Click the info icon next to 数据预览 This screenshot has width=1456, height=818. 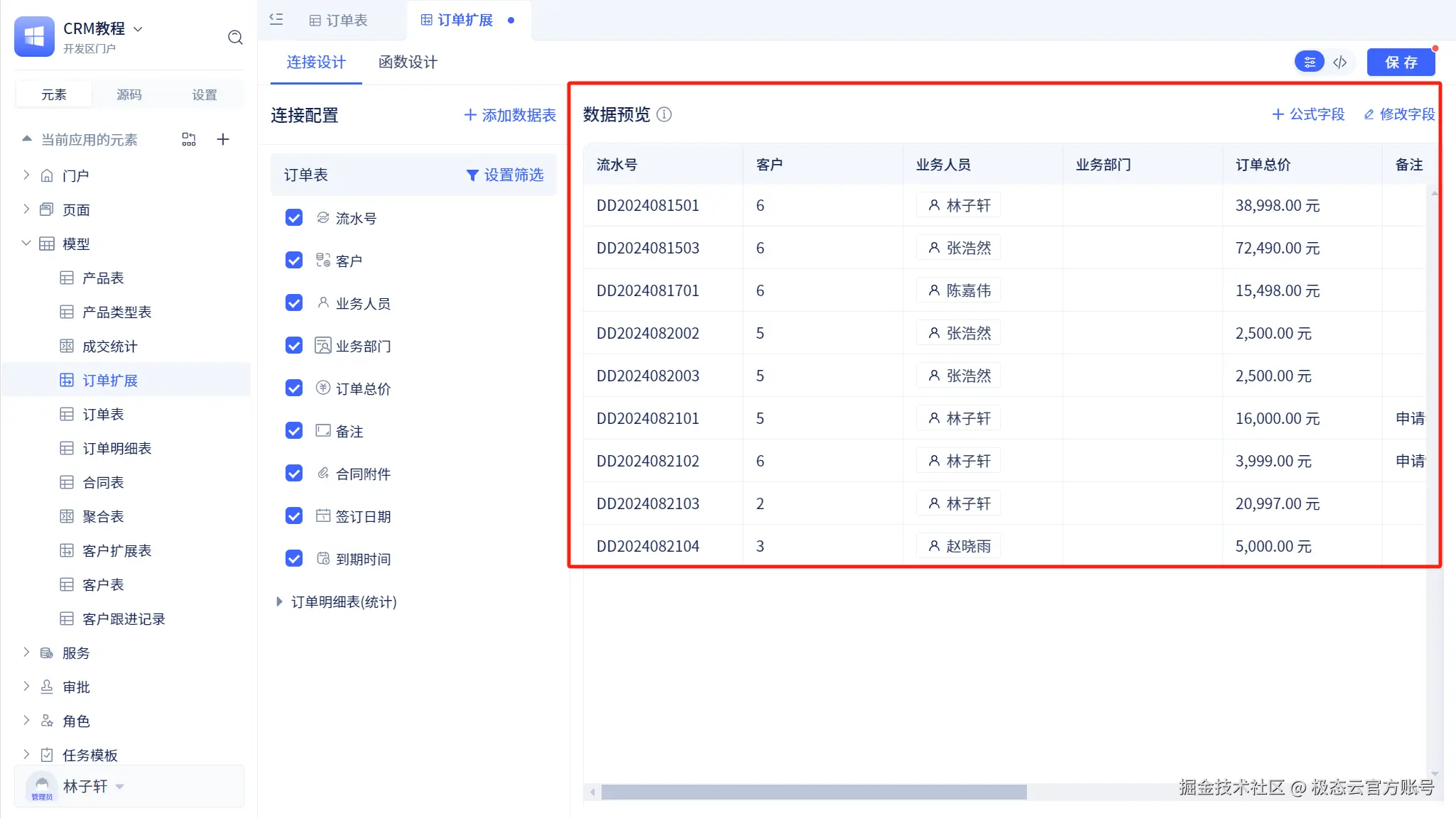(x=664, y=114)
